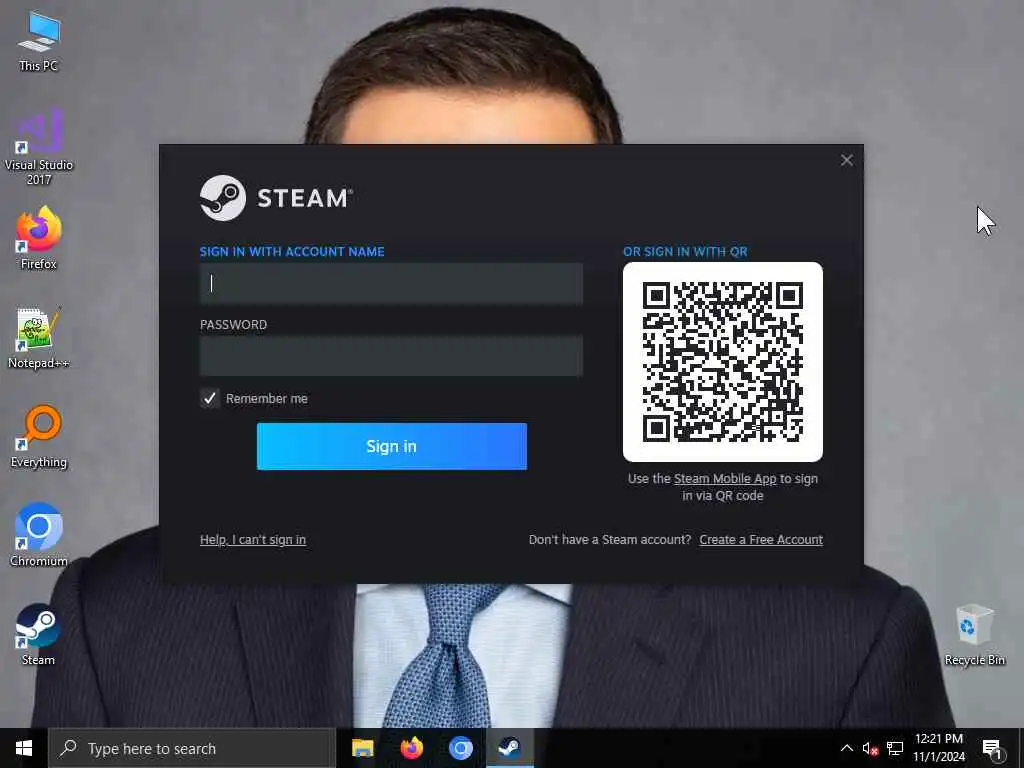Select the Steam desktop shortcut
Screen dimensions: 1024x768
[39, 635]
